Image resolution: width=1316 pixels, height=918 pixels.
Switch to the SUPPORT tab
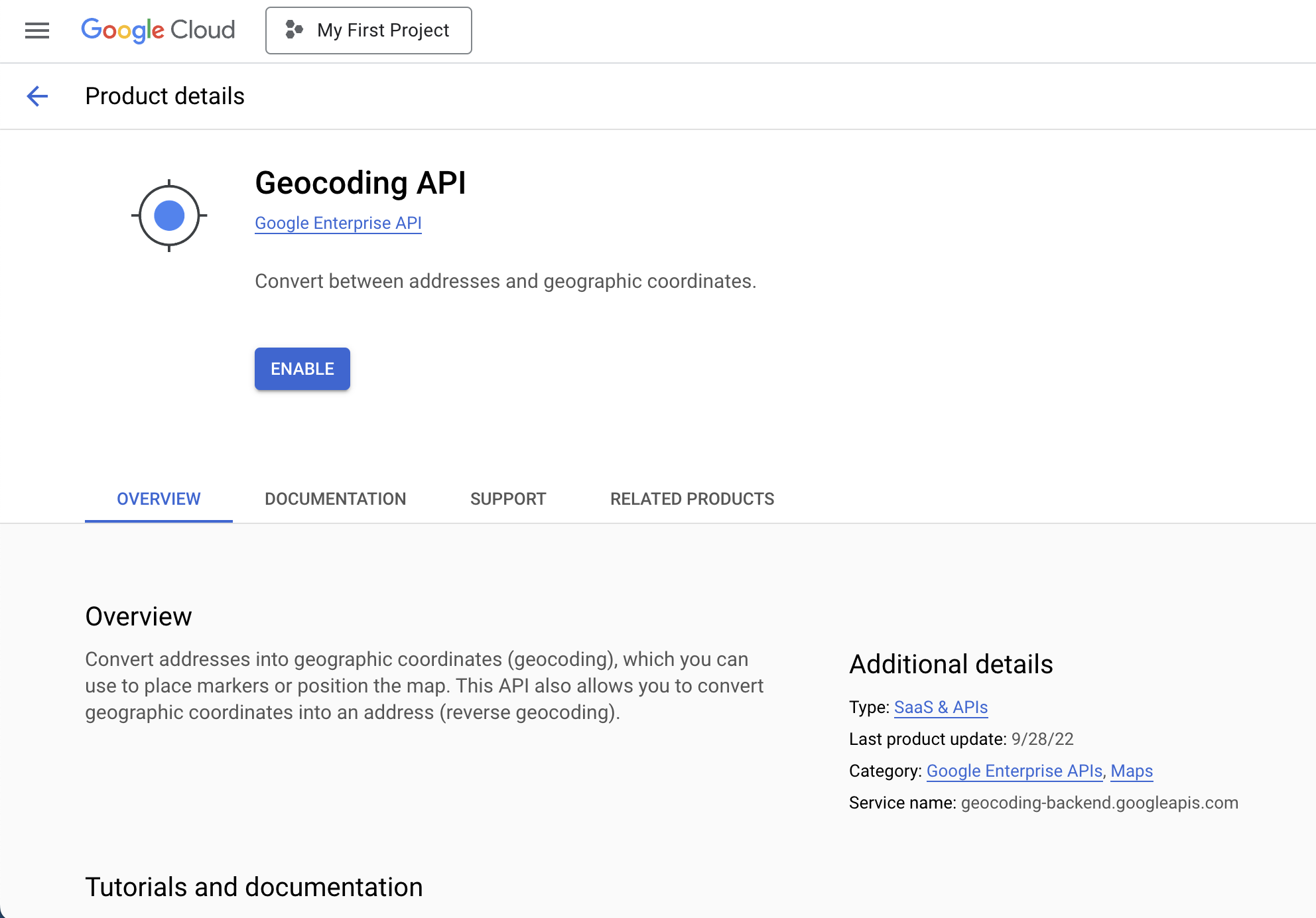[x=508, y=499]
